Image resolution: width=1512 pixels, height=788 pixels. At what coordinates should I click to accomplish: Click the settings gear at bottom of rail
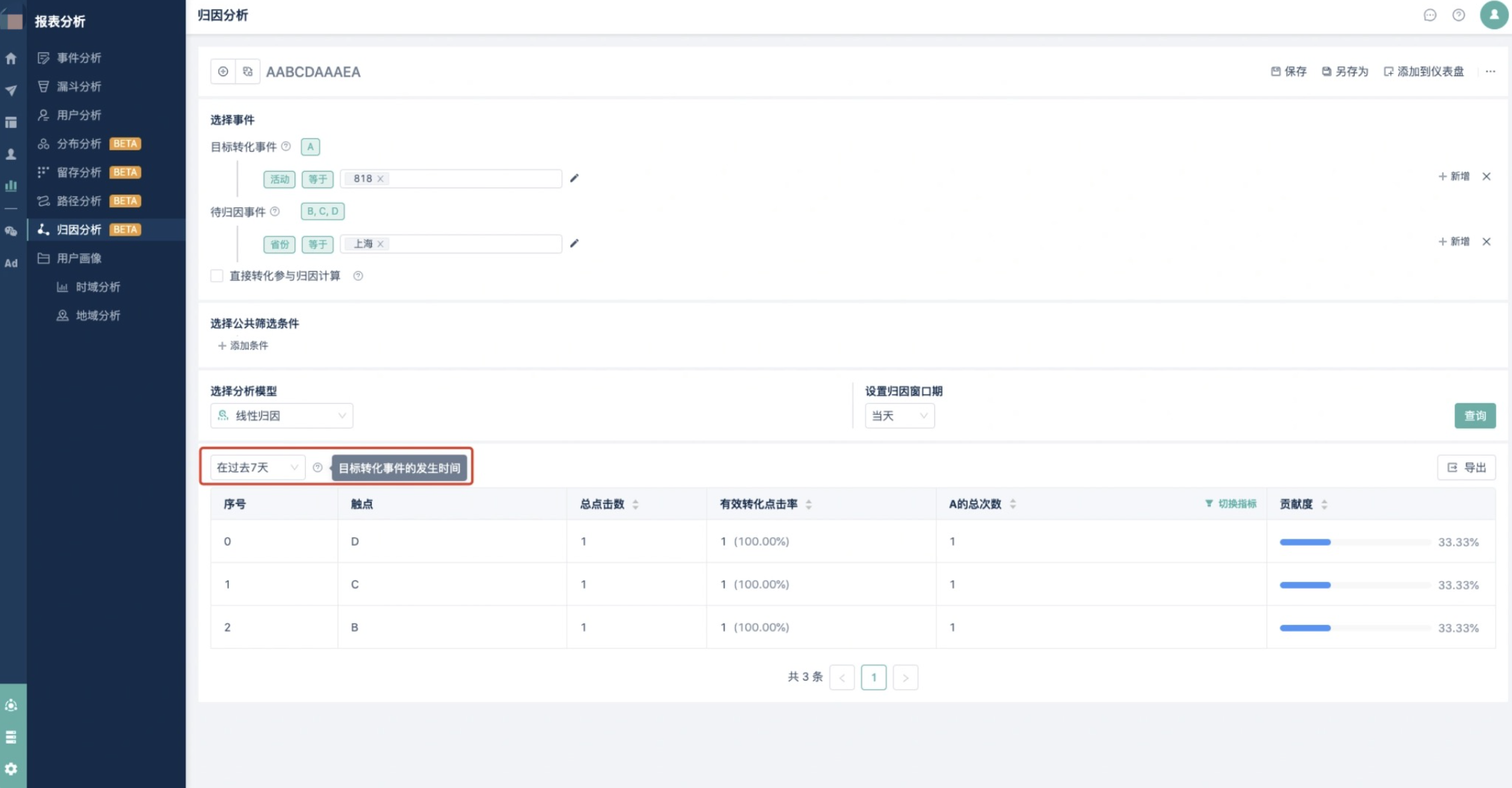[10, 769]
